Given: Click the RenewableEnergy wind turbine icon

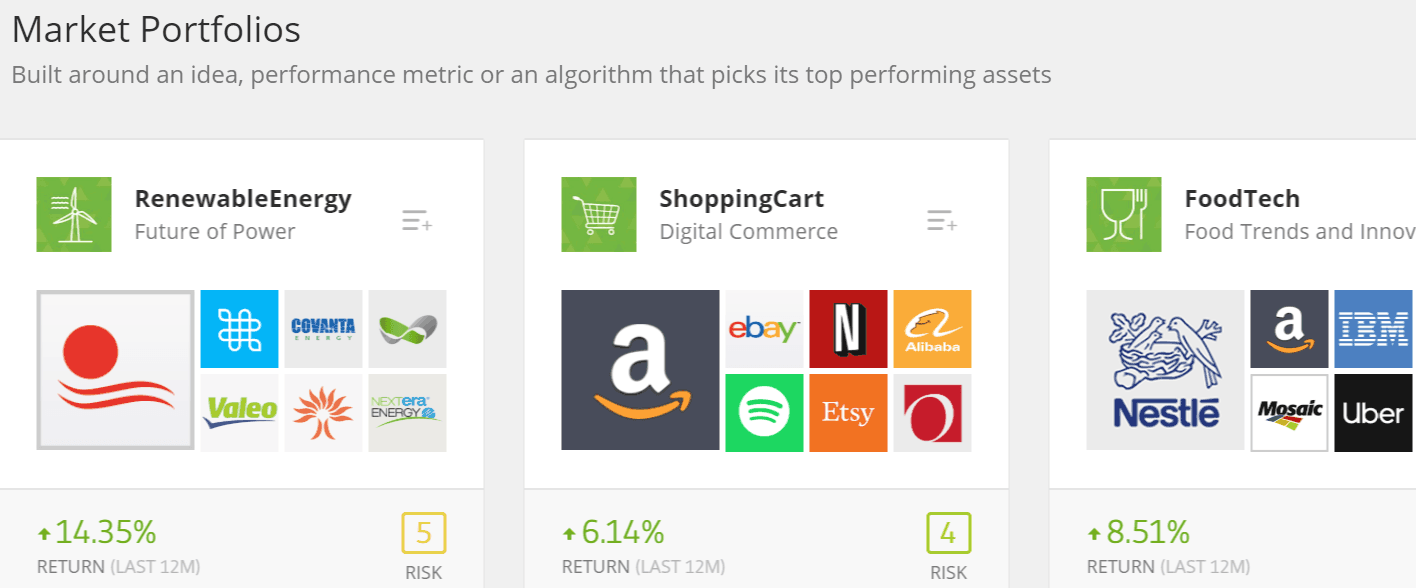Looking at the screenshot, I should (74, 214).
